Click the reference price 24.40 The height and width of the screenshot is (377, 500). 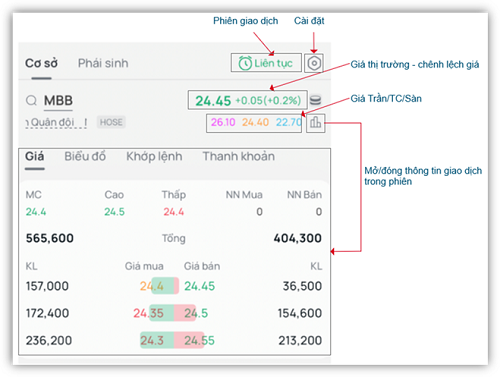coord(255,122)
